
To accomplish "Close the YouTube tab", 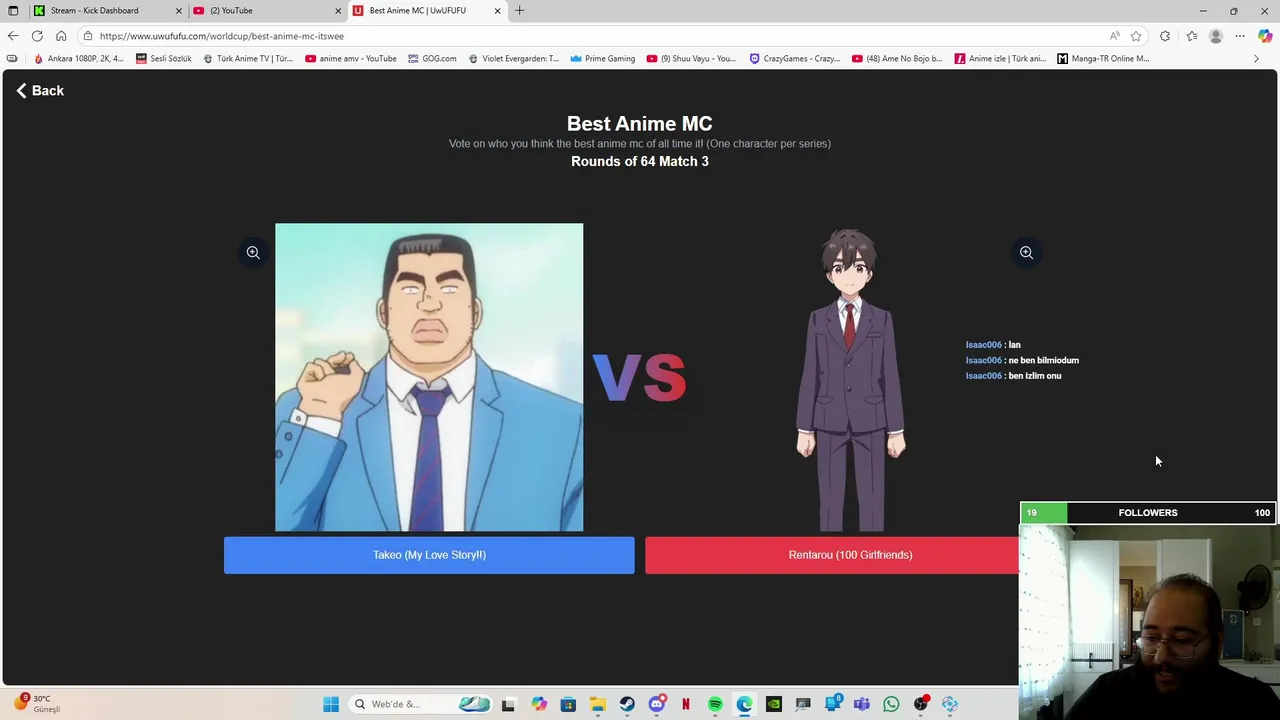I will point(338,11).
